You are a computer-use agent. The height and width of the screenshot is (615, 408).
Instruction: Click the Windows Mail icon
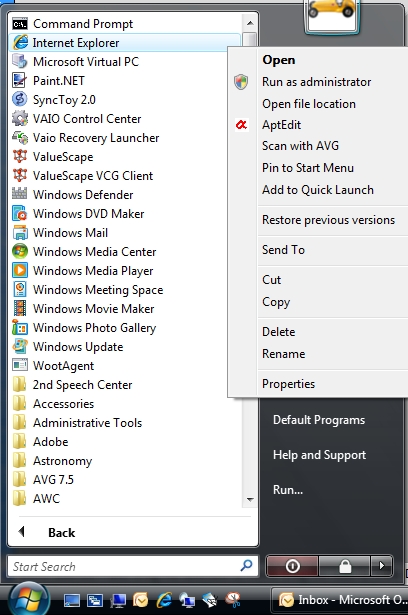point(20,232)
